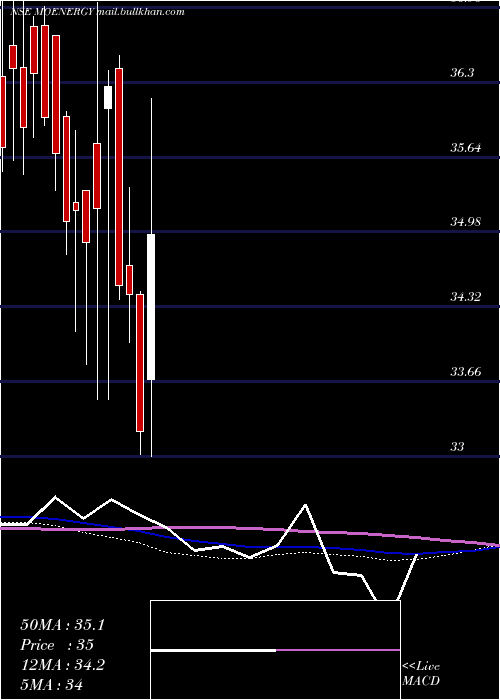This screenshot has width=500, height=700.
Task: Click the 35.64 price axis label
Action: (465, 147)
